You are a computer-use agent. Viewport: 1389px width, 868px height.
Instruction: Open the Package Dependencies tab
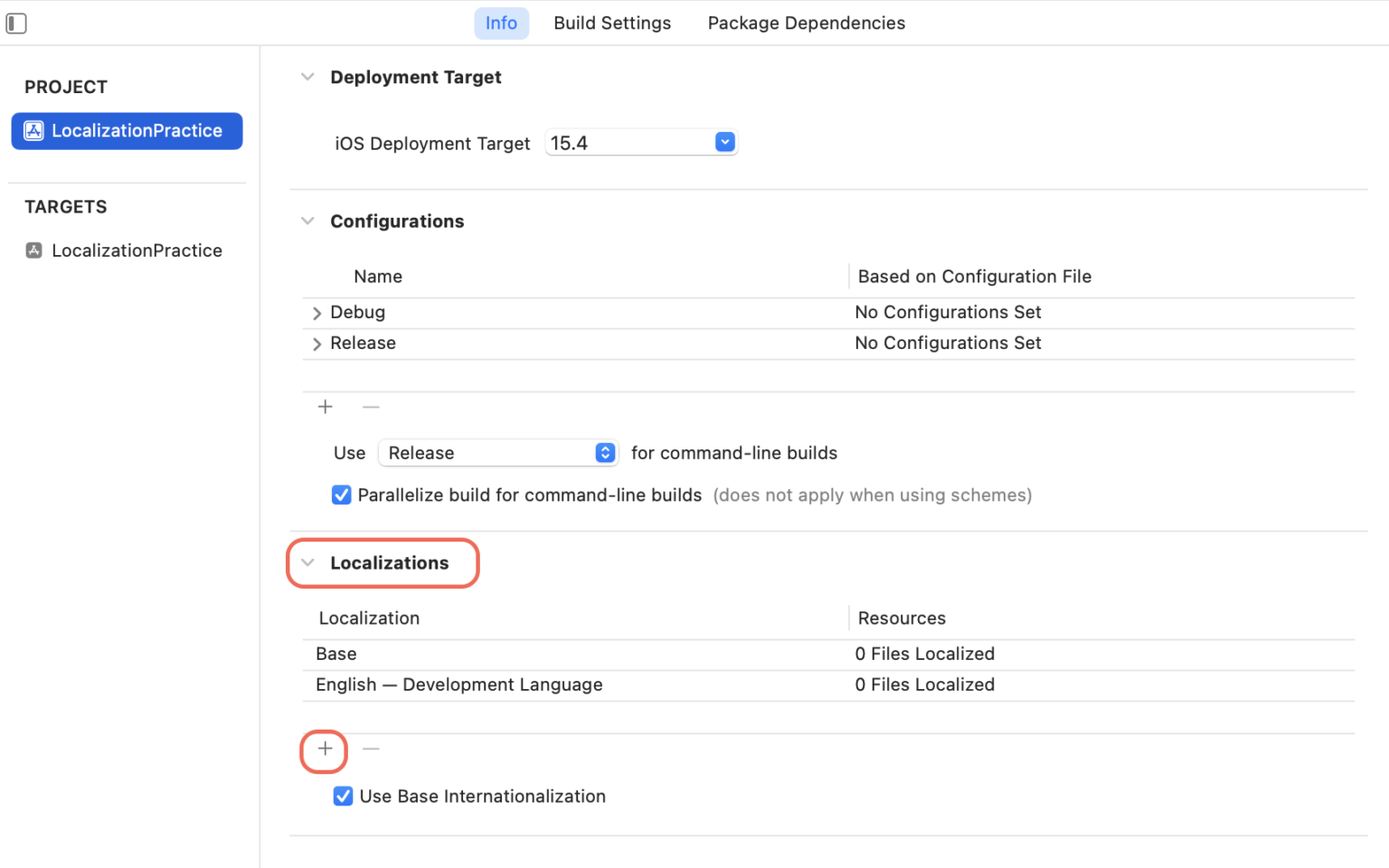tap(806, 23)
